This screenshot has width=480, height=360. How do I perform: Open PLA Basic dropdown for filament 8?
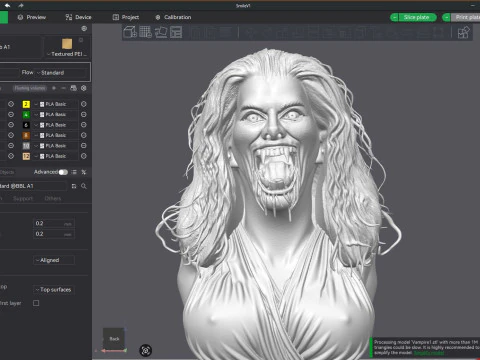[x=56, y=135]
